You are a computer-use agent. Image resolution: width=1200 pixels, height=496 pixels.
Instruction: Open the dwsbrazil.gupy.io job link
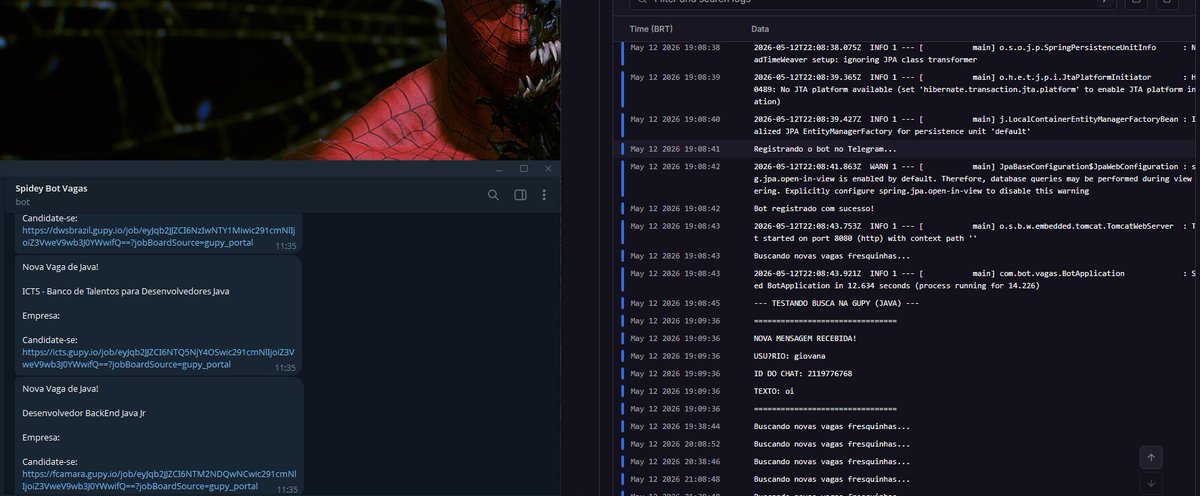point(158,236)
